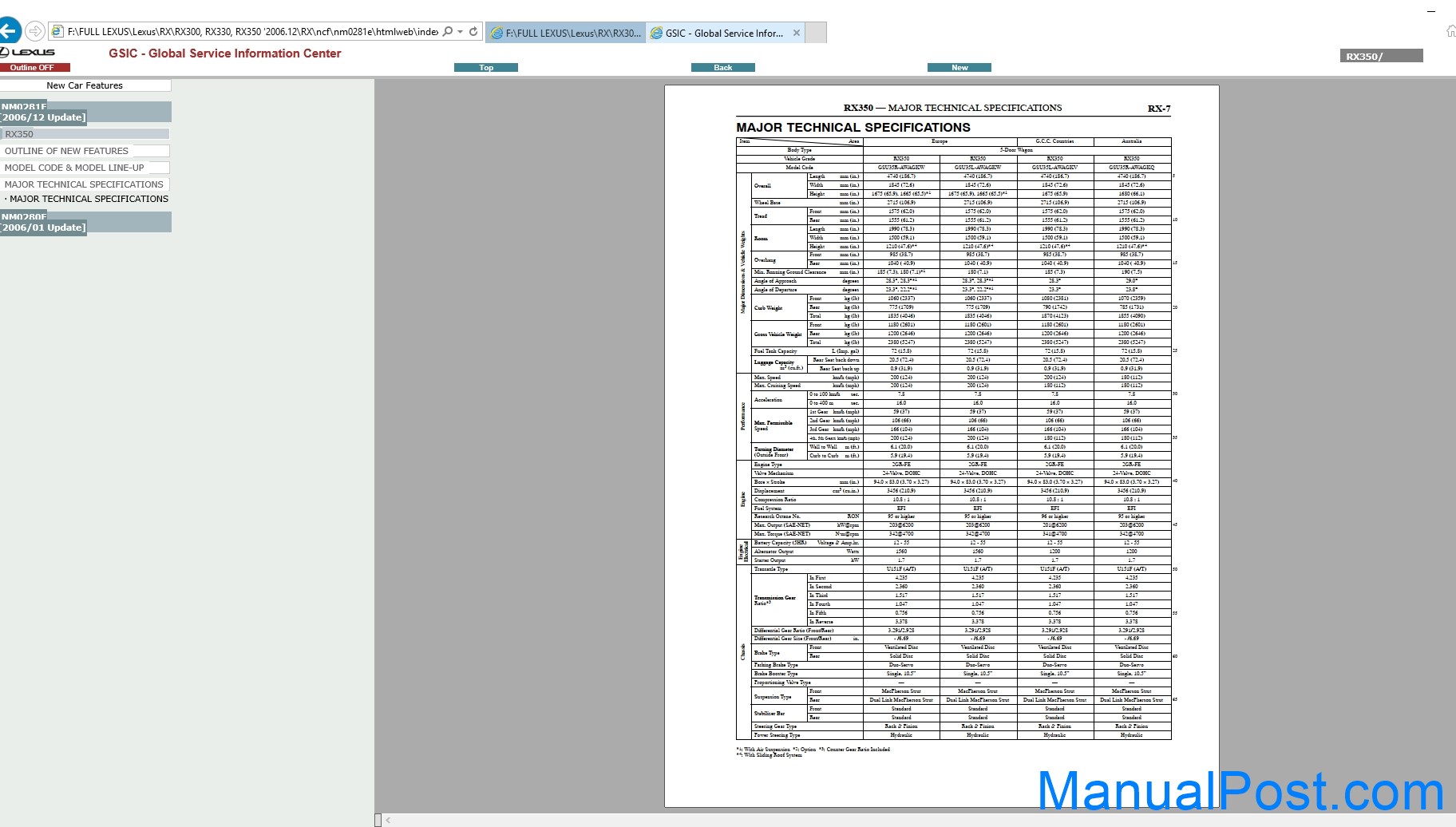The image size is (1456, 827).
Task: Expand the NM0280E 2006/01 Update section
Action: 85,222
